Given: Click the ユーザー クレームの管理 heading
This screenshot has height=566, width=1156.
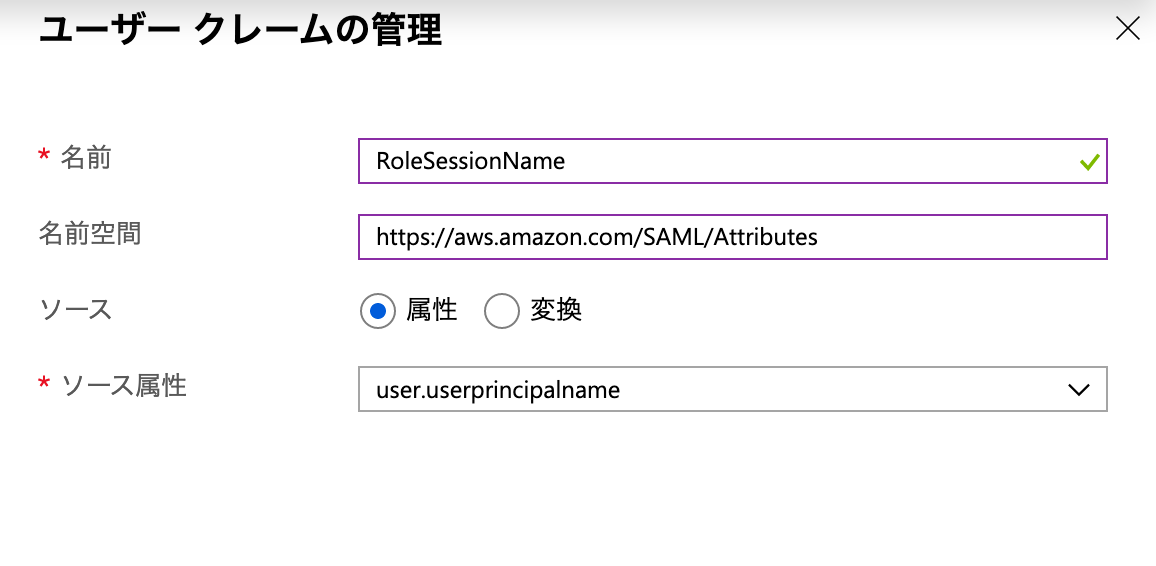Looking at the screenshot, I should tap(240, 32).
